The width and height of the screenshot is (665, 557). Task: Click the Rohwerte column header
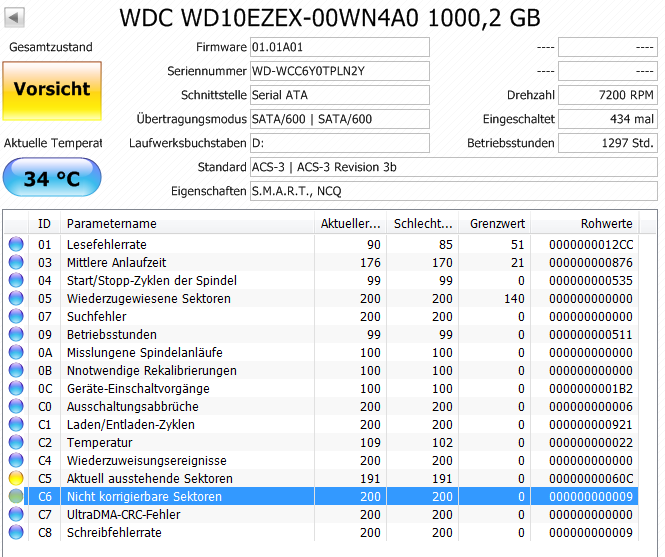(x=585, y=224)
